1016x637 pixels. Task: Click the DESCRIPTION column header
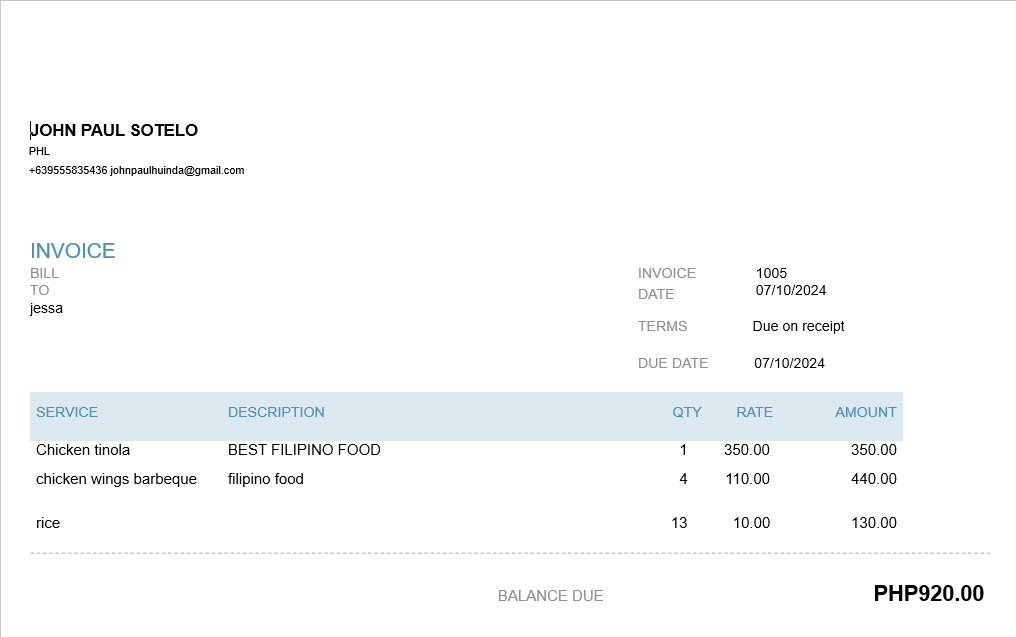276,412
